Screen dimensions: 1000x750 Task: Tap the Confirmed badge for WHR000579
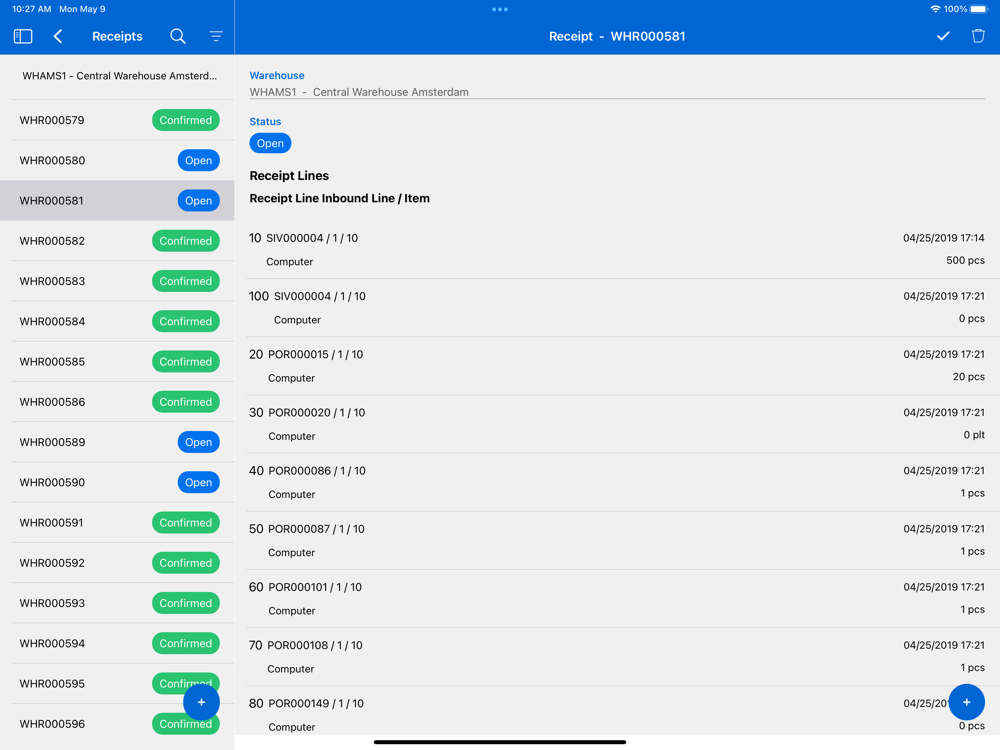click(186, 120)
